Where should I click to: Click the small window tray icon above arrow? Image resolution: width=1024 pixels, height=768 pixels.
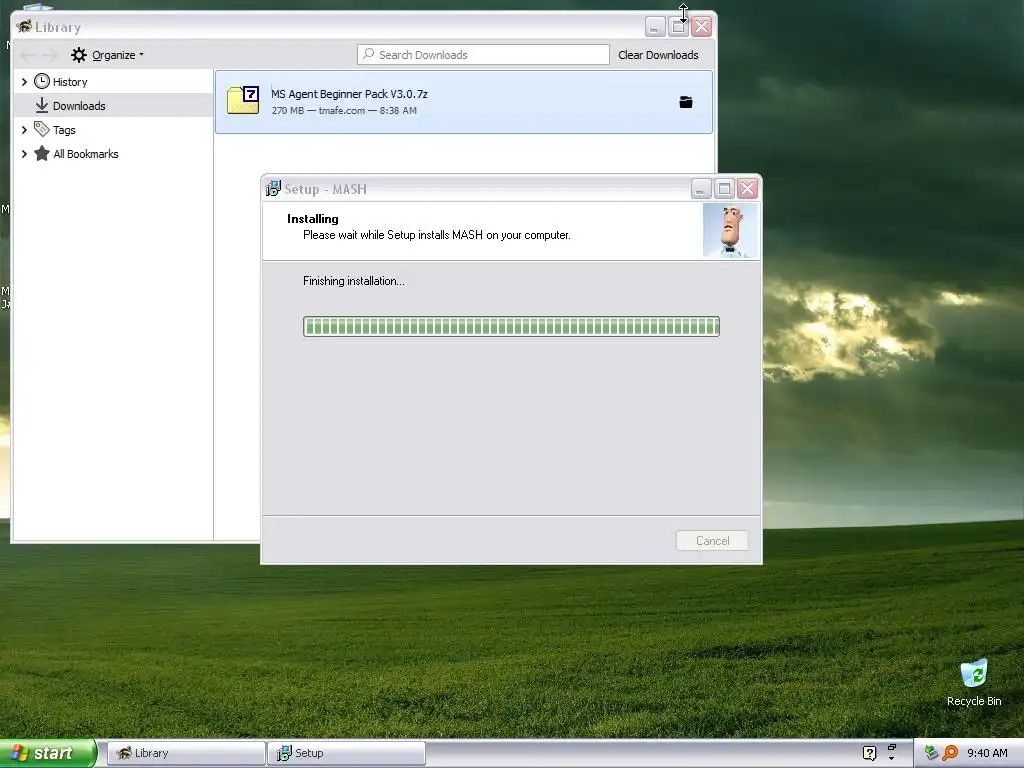click(x=891, y=747)
